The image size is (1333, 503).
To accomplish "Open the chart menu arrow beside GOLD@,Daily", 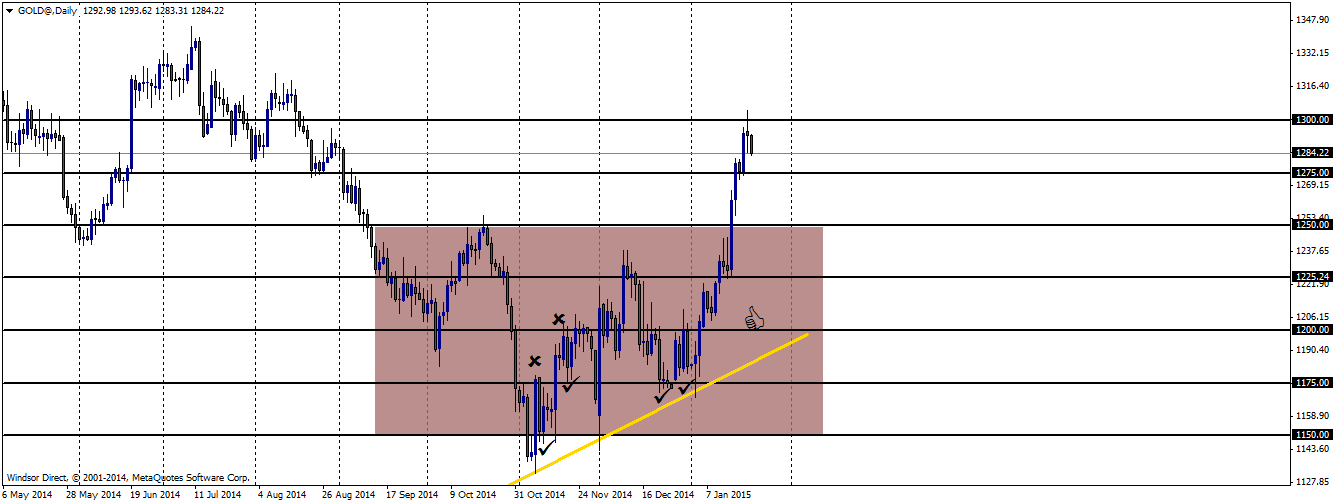I will click(8, 10).
